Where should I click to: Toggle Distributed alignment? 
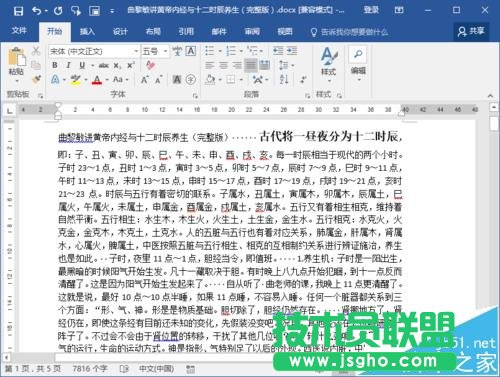(x=264, y=65)
